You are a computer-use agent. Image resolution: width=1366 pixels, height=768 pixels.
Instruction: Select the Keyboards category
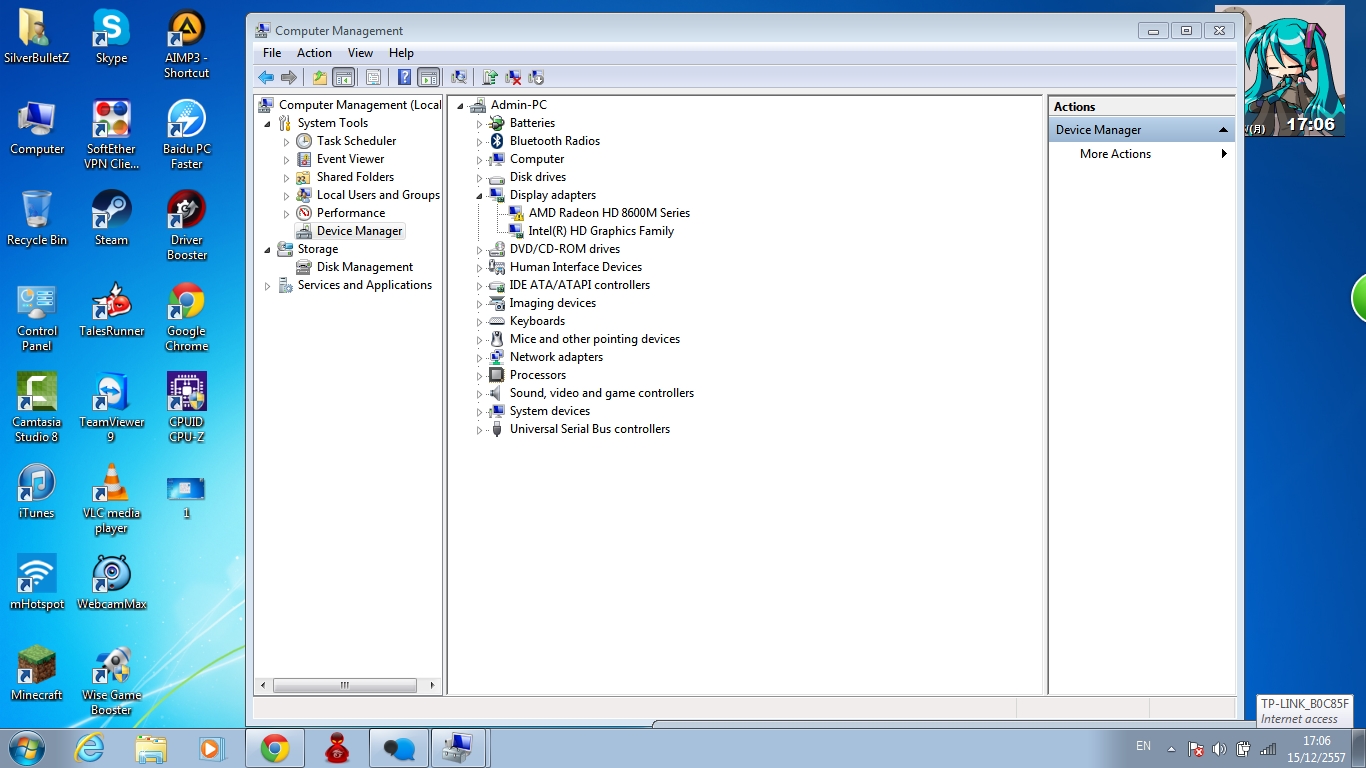click(537, 321)
